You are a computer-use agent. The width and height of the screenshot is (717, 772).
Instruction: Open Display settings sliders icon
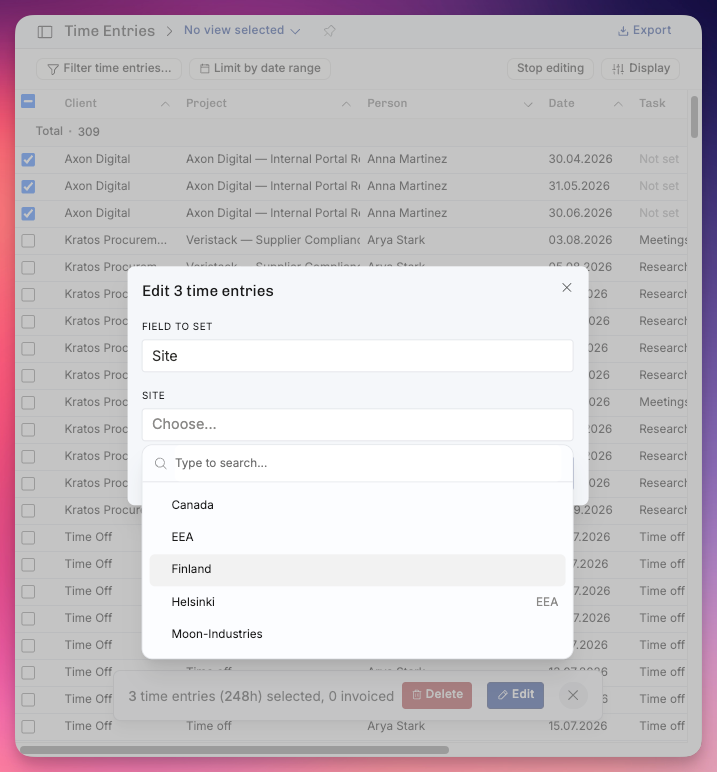coord(618,68)
